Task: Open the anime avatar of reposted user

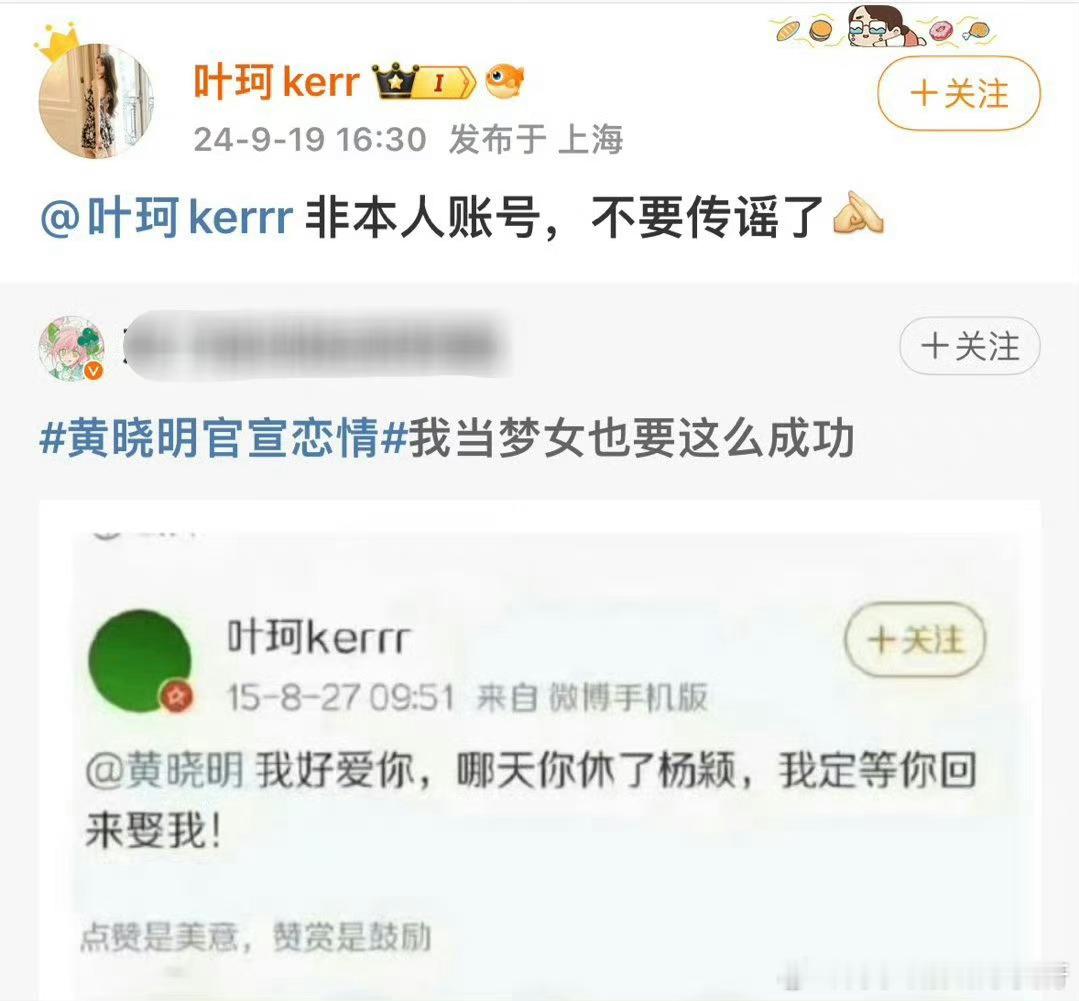Action: click(72, 348)
